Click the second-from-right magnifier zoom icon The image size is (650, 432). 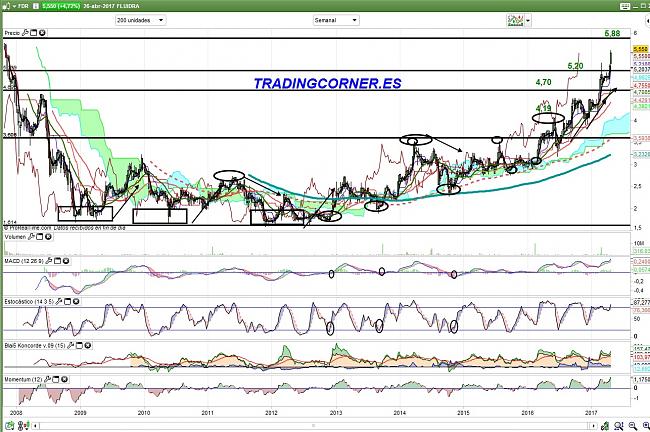tap(633, 426)
